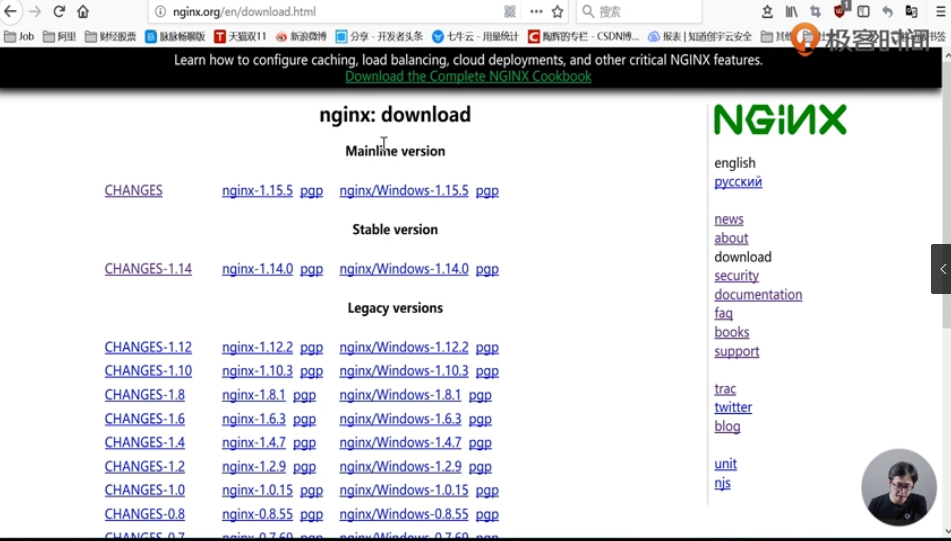Open the 新浪微博 bookmark

pos(301,36)
